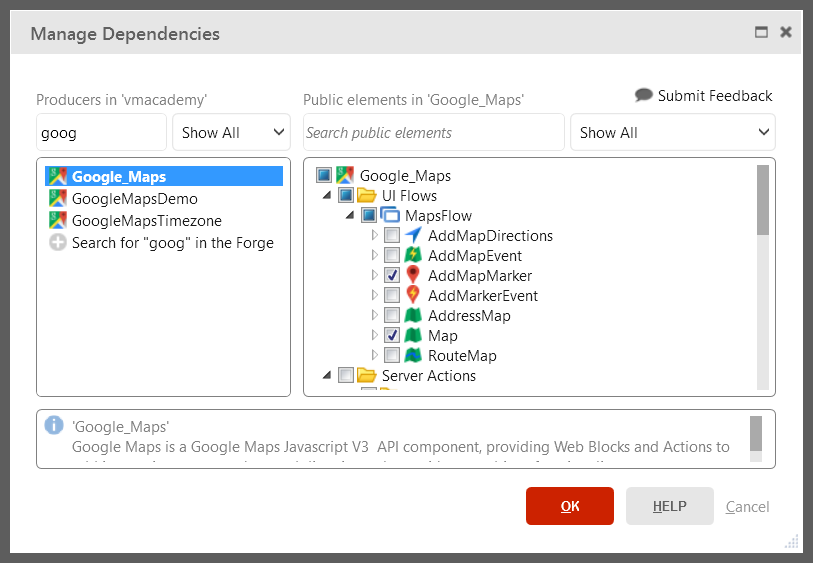Uncheck the AddMapMarker checkbox
This screenshot has width=813, height=563.
(392, 276)
